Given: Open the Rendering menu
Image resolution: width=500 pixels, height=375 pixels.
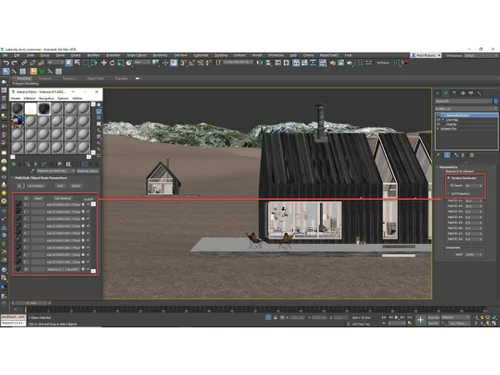Looking at the screenshot, I should point(160,55).
